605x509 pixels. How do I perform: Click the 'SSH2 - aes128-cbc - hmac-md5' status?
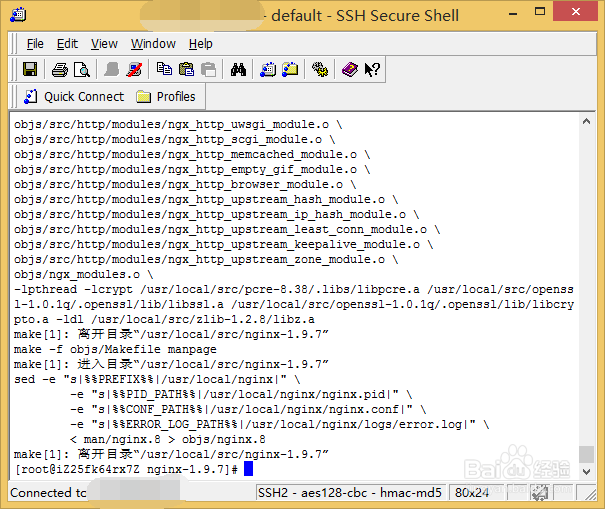coord(350,493)
